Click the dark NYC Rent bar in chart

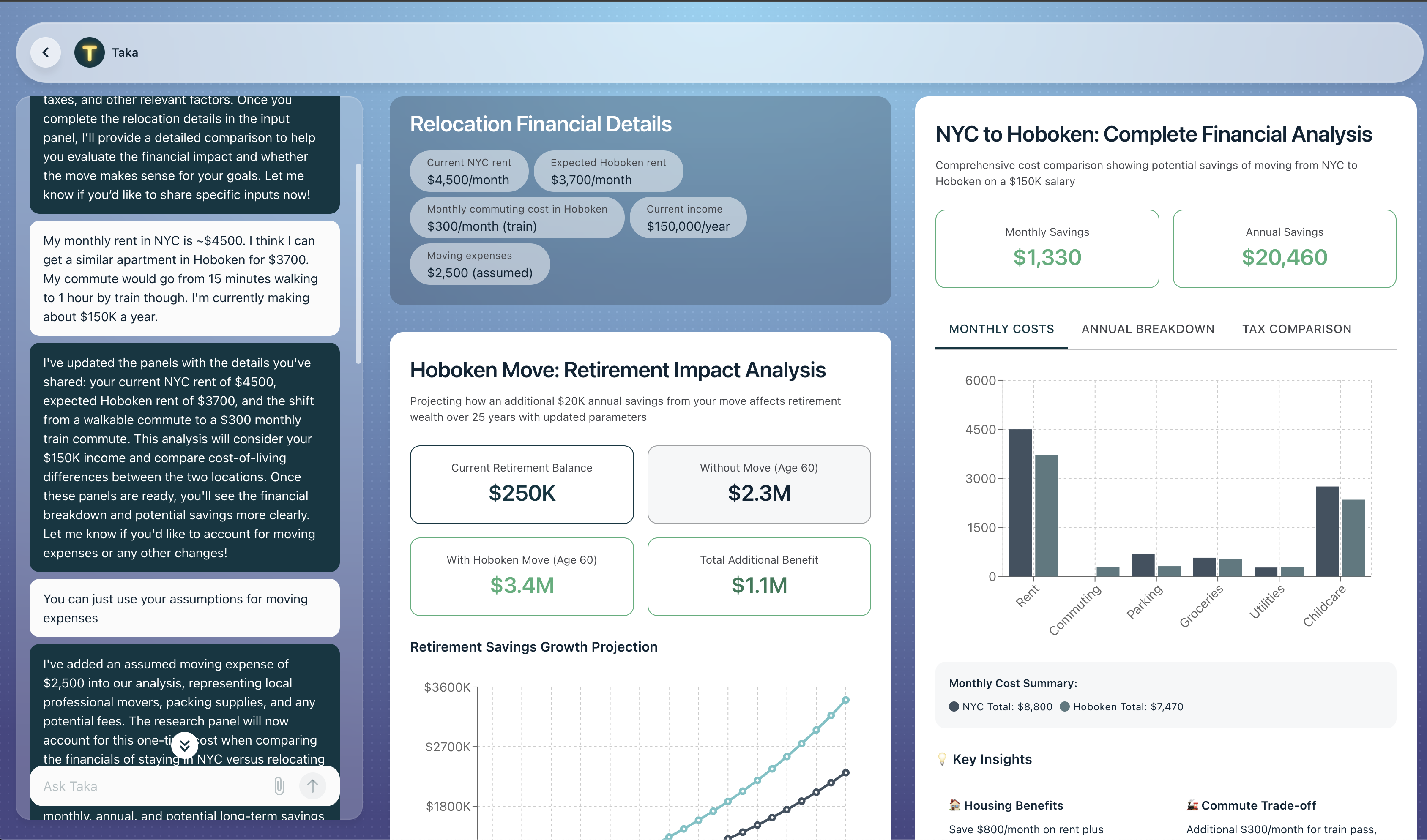1020,503
